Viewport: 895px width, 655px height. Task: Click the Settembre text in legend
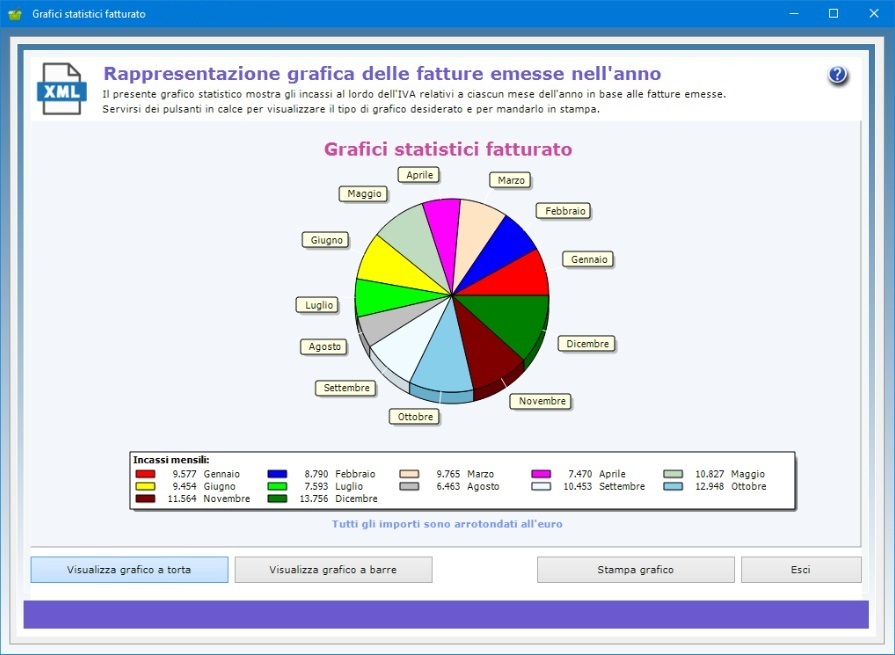point(622,487)
